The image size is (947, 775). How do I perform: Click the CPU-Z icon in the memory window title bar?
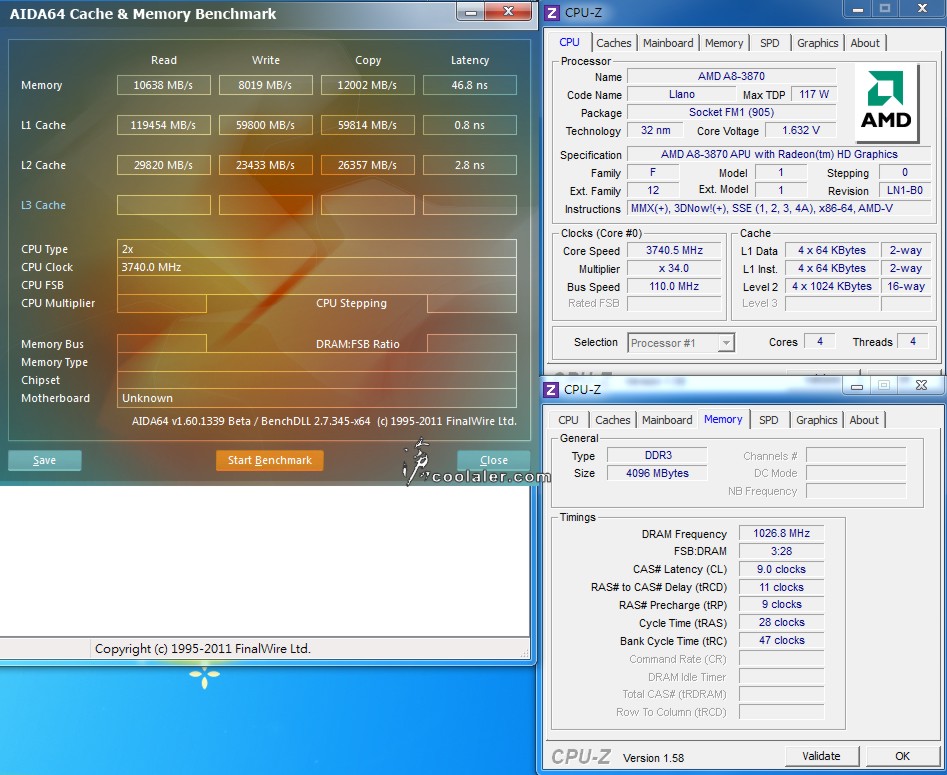[x=551, y=390]
